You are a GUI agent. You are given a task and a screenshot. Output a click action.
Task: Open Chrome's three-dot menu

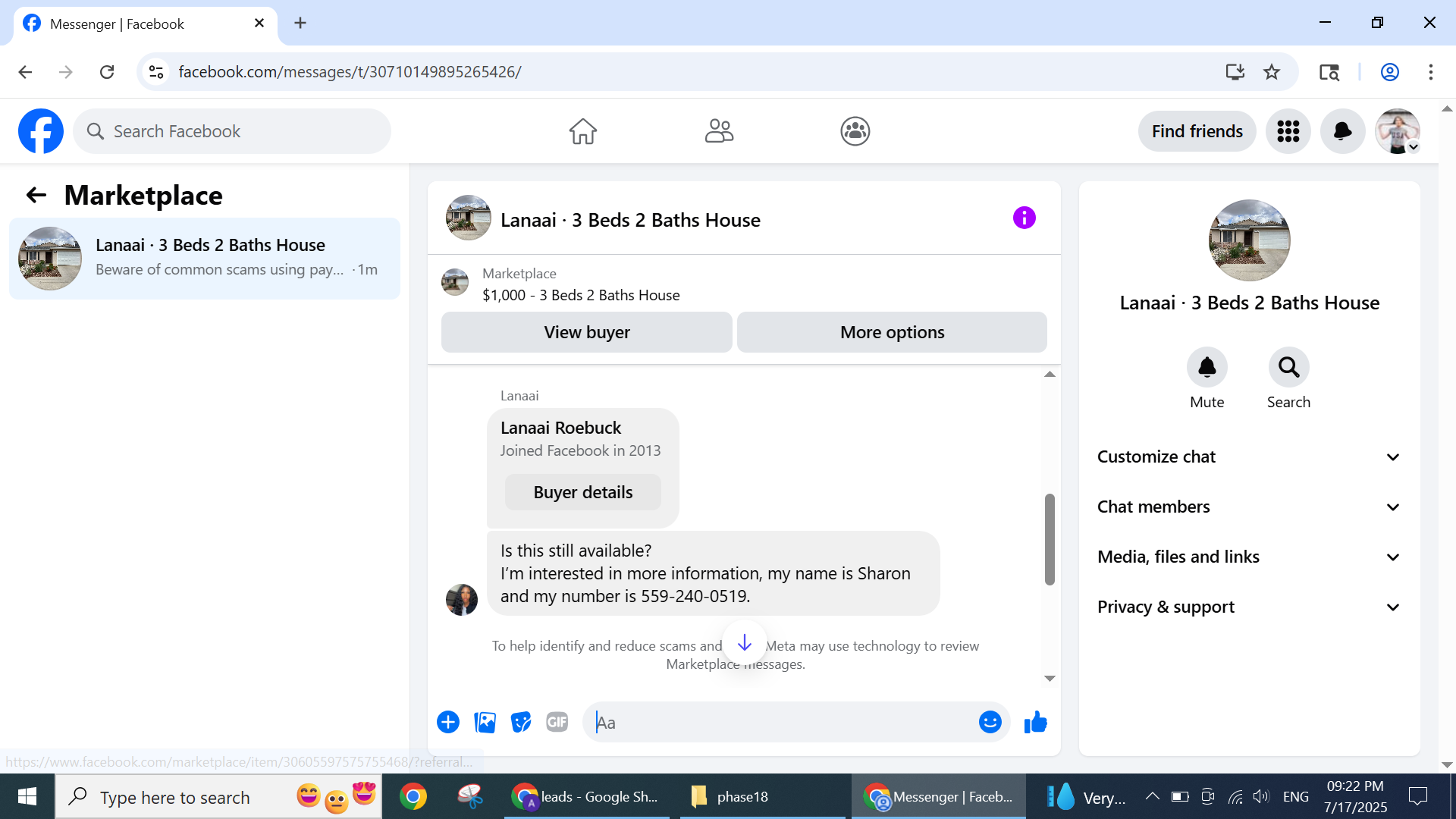[x=1430, y=72]
